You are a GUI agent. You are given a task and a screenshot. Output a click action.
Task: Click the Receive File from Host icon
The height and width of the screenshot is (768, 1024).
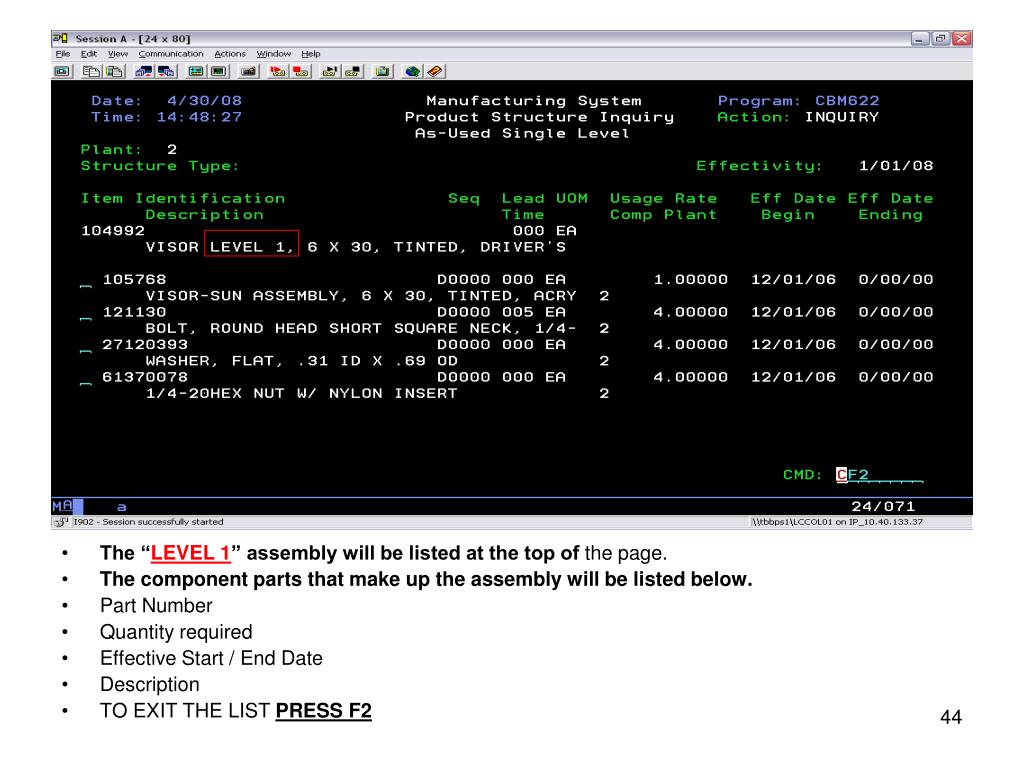[167, 71]
